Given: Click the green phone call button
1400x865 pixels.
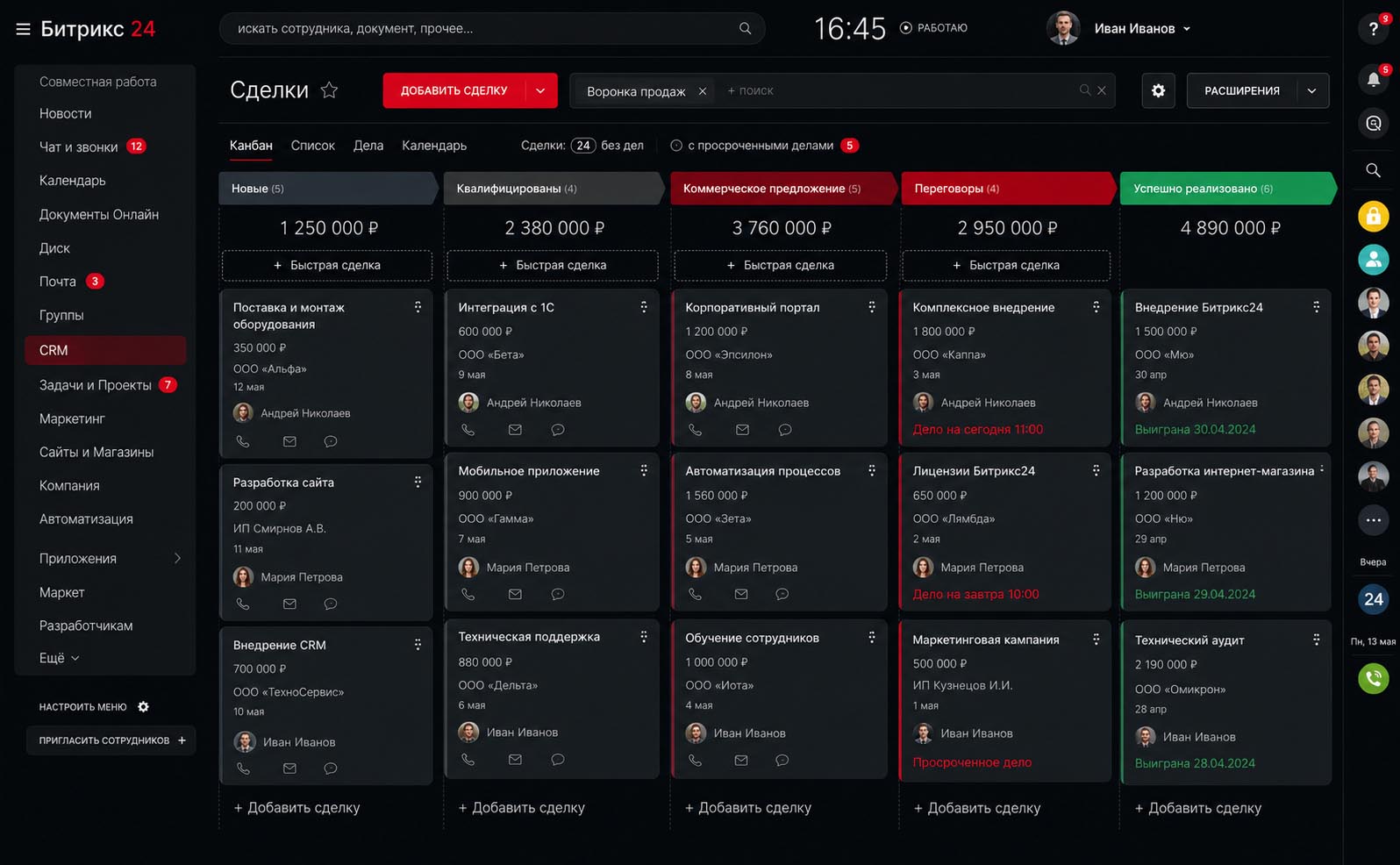Looking at the screenshot, I should (x=1373, y=678).
